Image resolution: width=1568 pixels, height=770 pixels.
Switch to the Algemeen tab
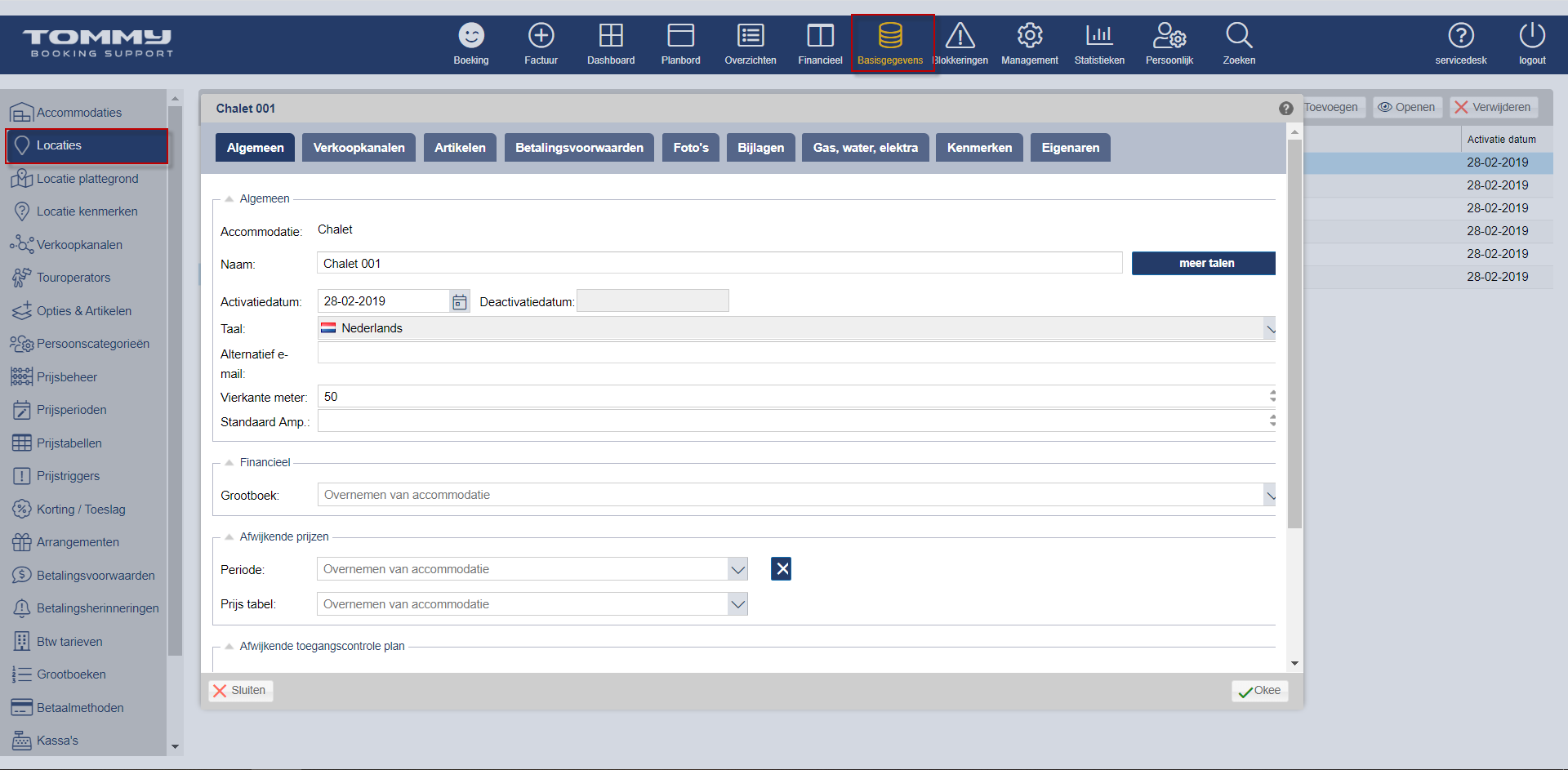(256, 148)
